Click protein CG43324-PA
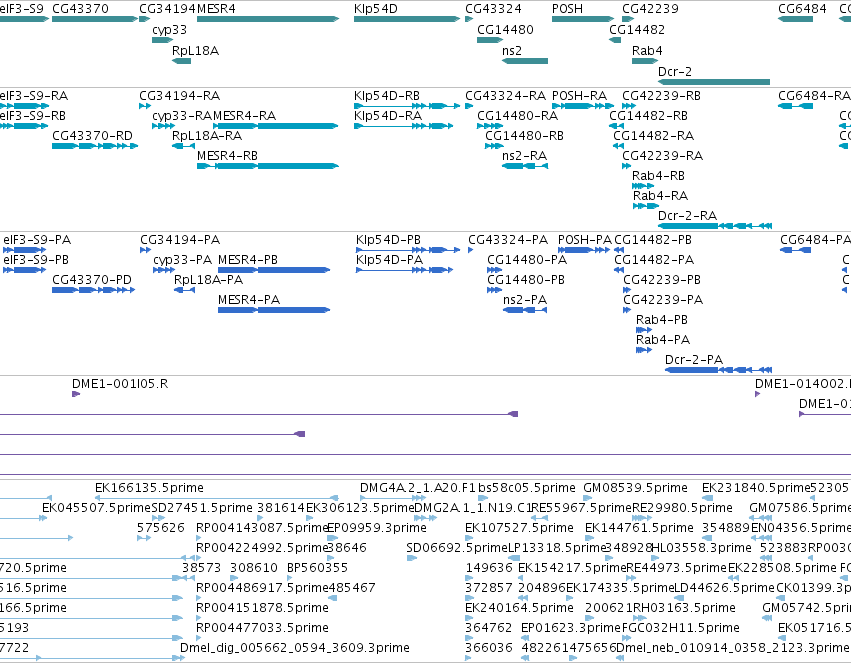 click(471, 250)
